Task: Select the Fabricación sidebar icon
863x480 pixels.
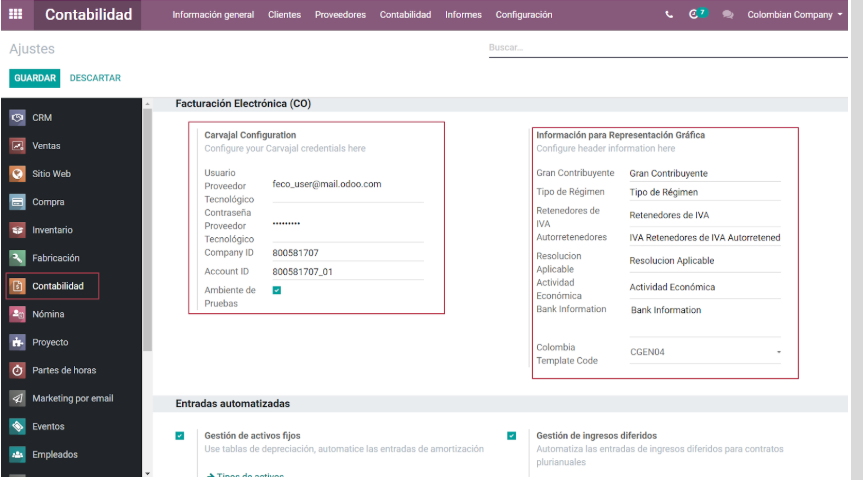Action: point(18,258)
